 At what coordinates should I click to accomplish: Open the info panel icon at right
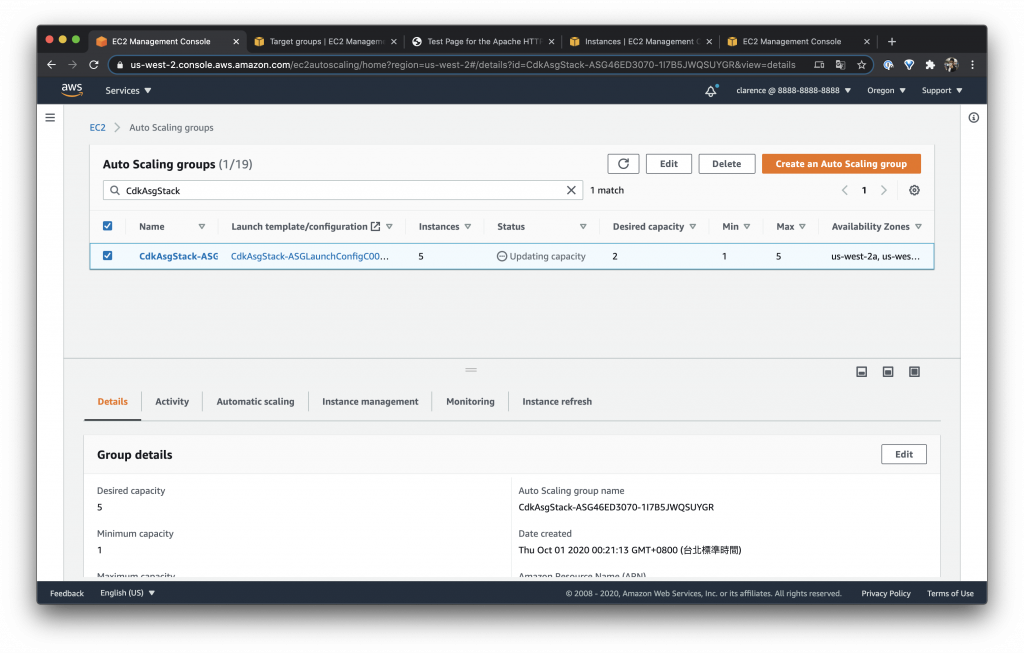(974, 118)
